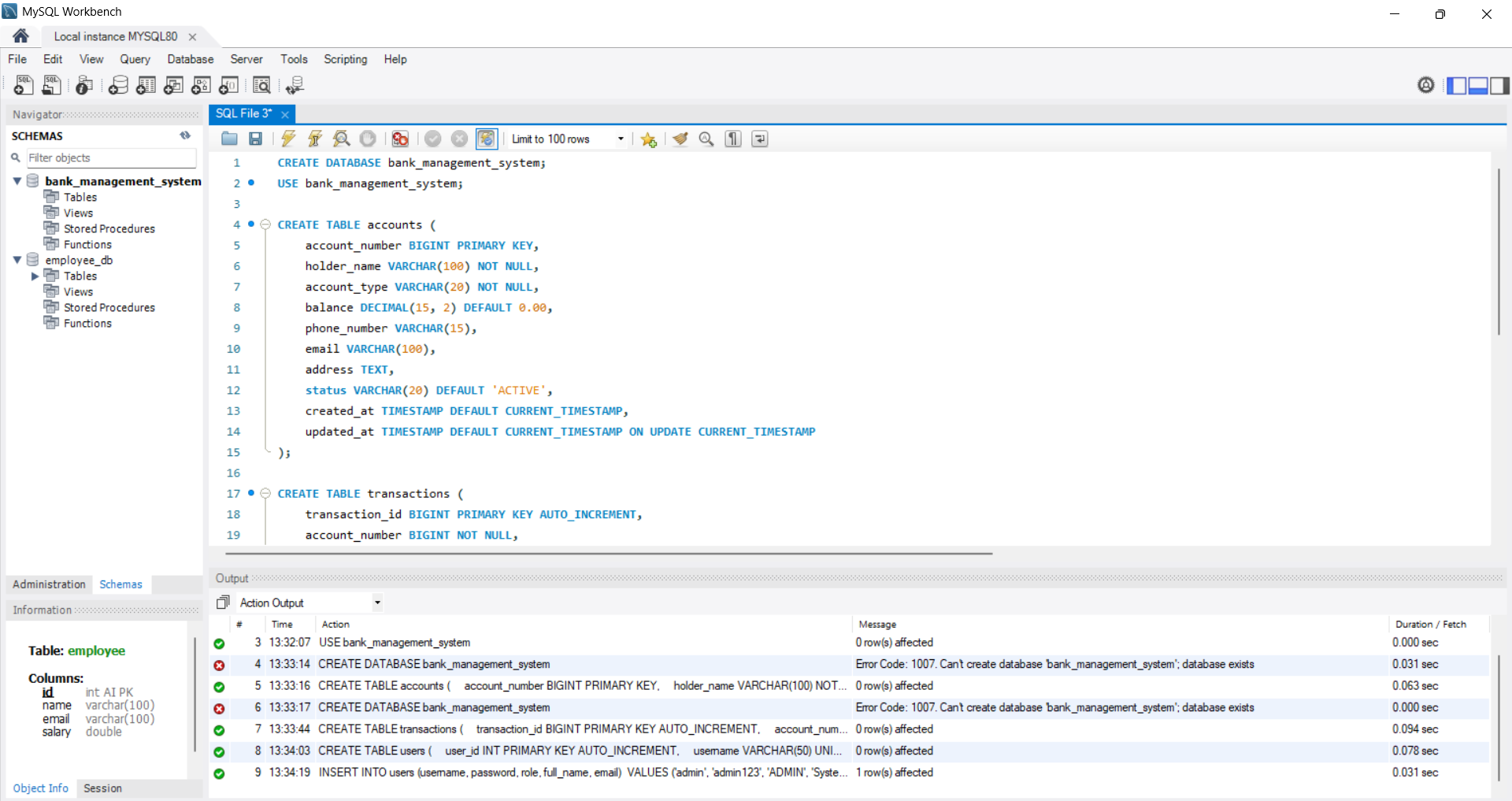This screenshot has height=801, width=1512.
Task: Open a SQL script file folder icon
Action: click(229, 139)
